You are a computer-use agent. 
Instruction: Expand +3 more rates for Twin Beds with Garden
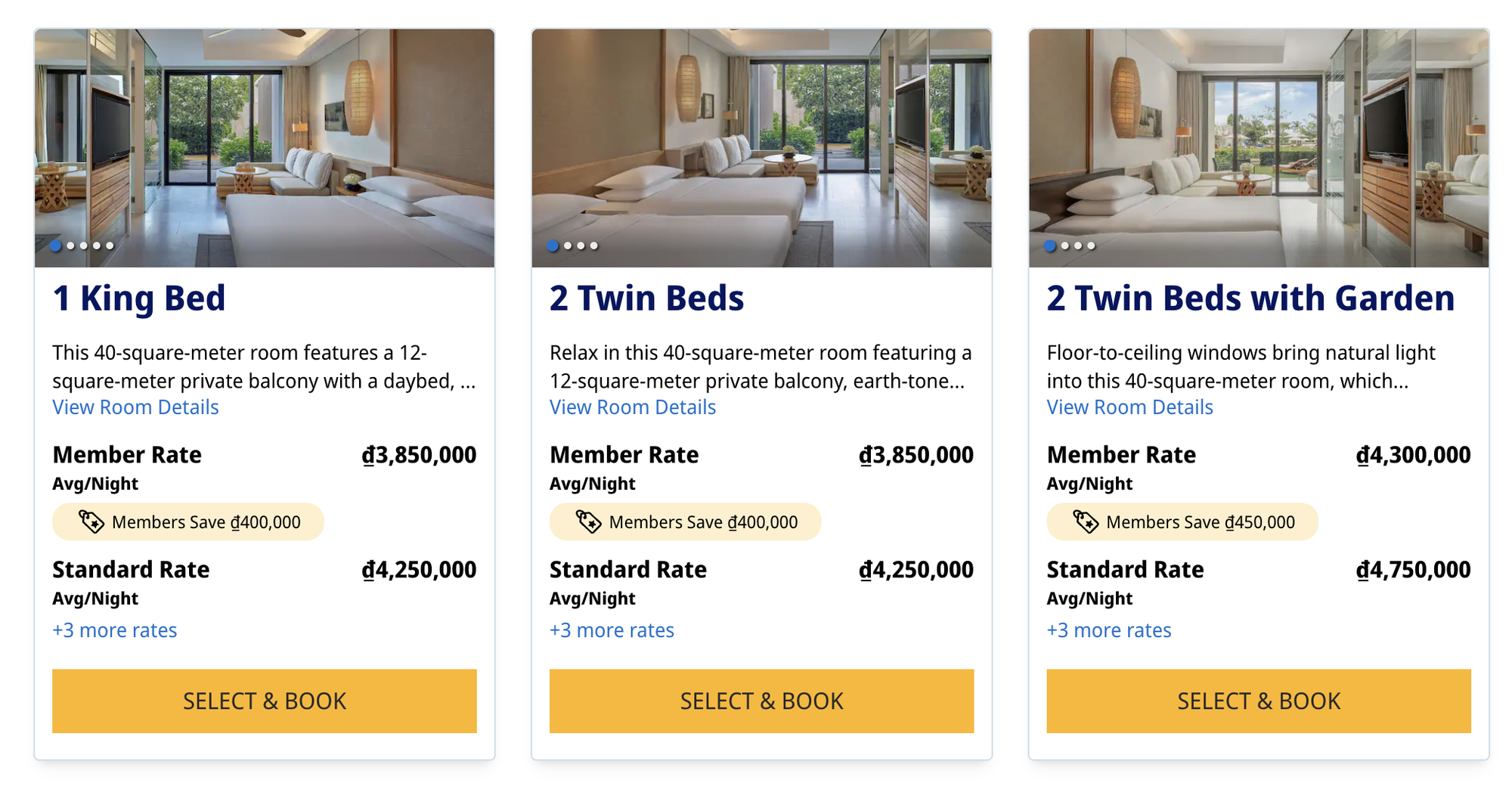click(x=1109, y=630)
